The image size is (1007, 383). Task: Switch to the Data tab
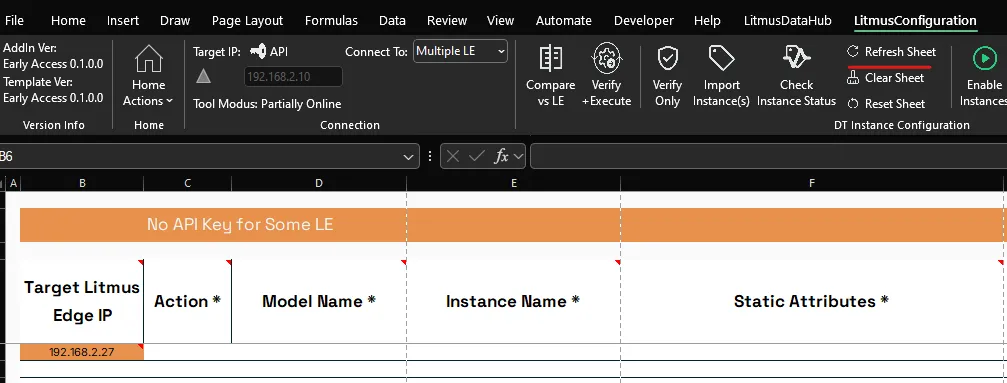tap(392, 21)
